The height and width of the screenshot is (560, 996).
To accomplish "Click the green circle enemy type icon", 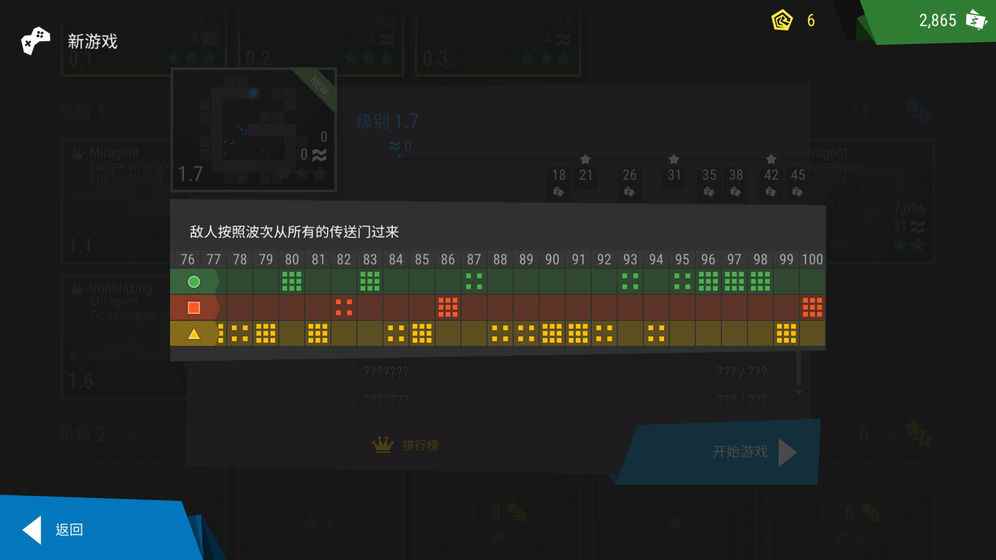I will 194,281.
